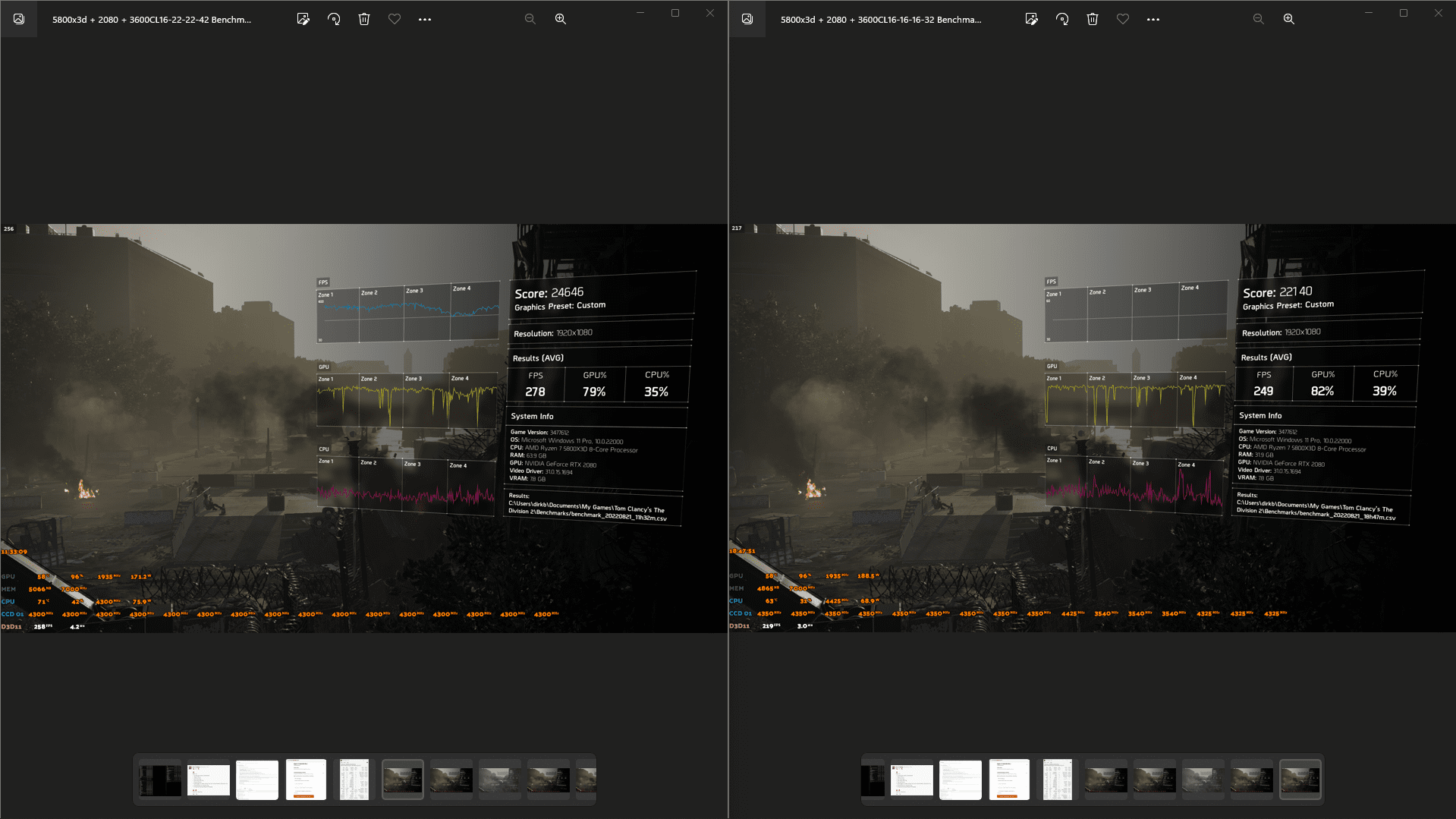
Task: Click 'Score: 24646' in the left image
Action: click(549, 293)
